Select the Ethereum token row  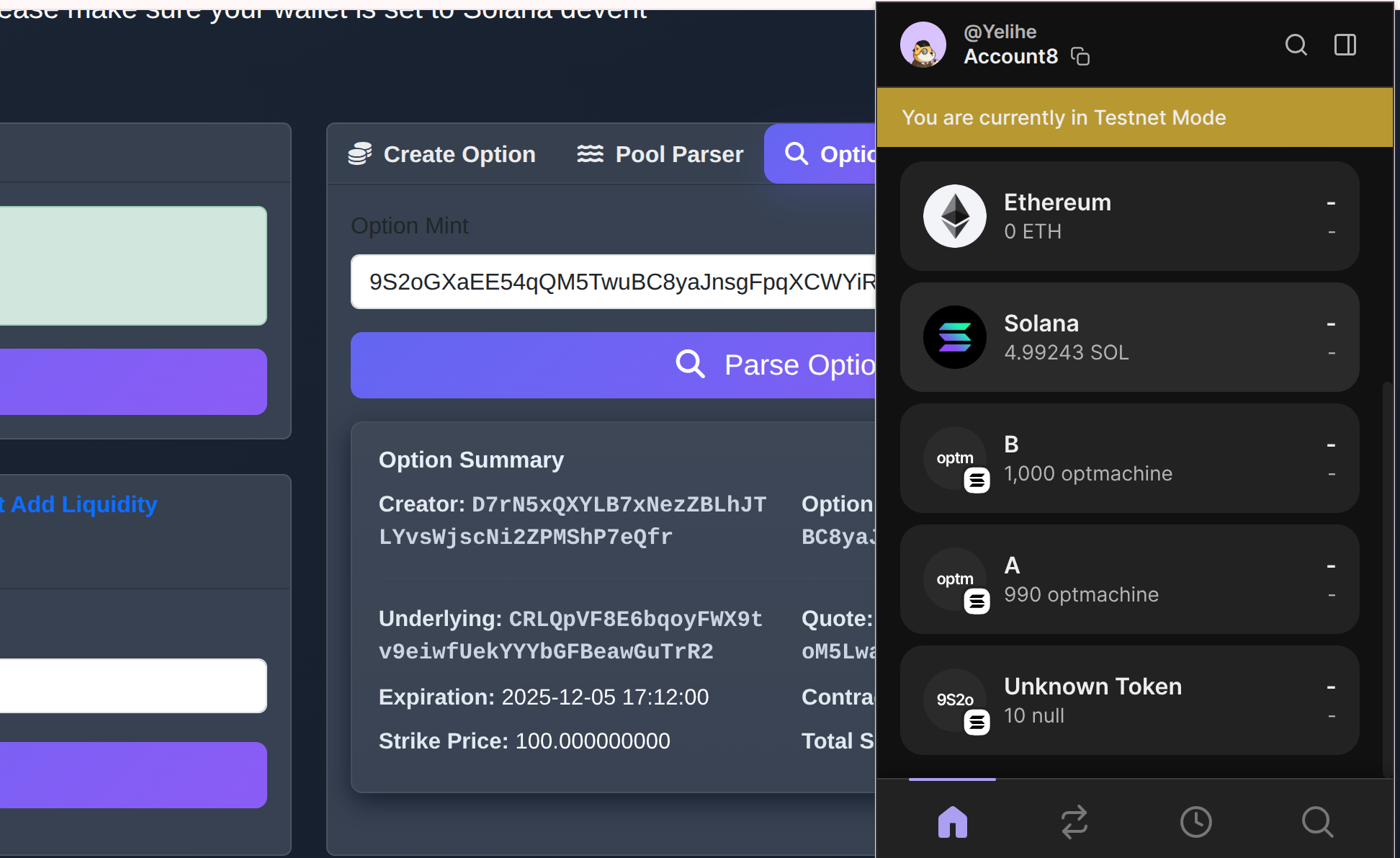point(1129,216)
